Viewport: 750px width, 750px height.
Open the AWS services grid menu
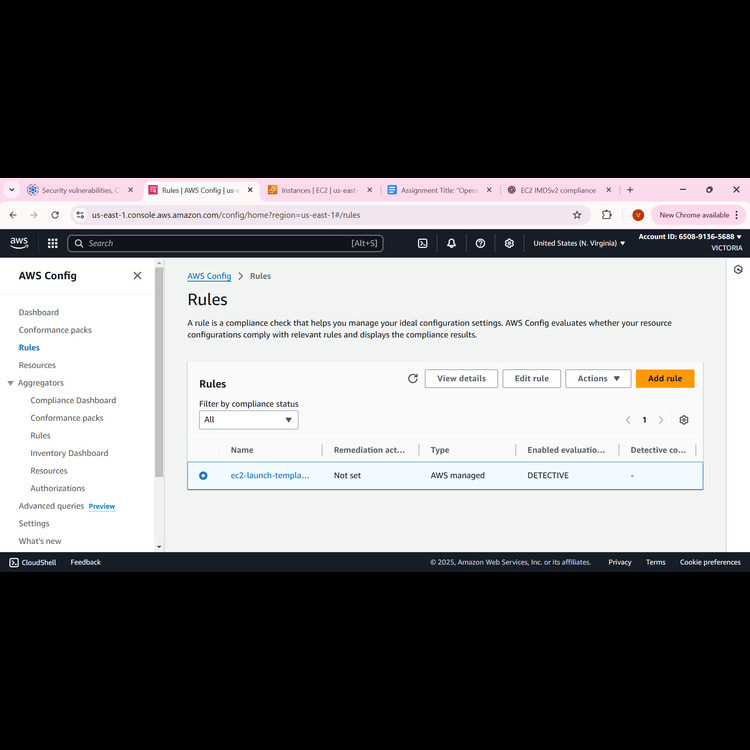coord(53,243)
